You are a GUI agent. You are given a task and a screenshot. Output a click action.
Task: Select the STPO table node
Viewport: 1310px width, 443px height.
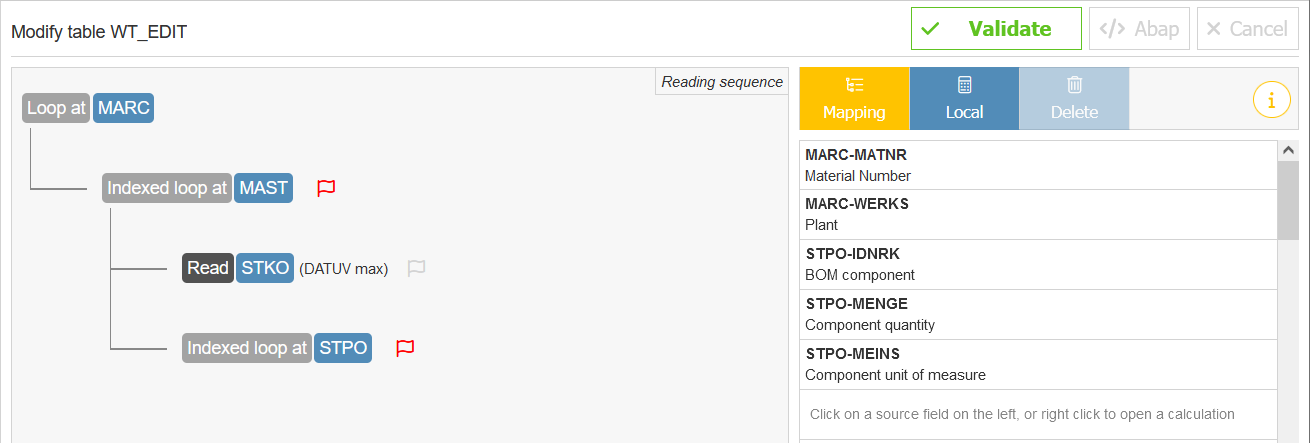point(343,348)
